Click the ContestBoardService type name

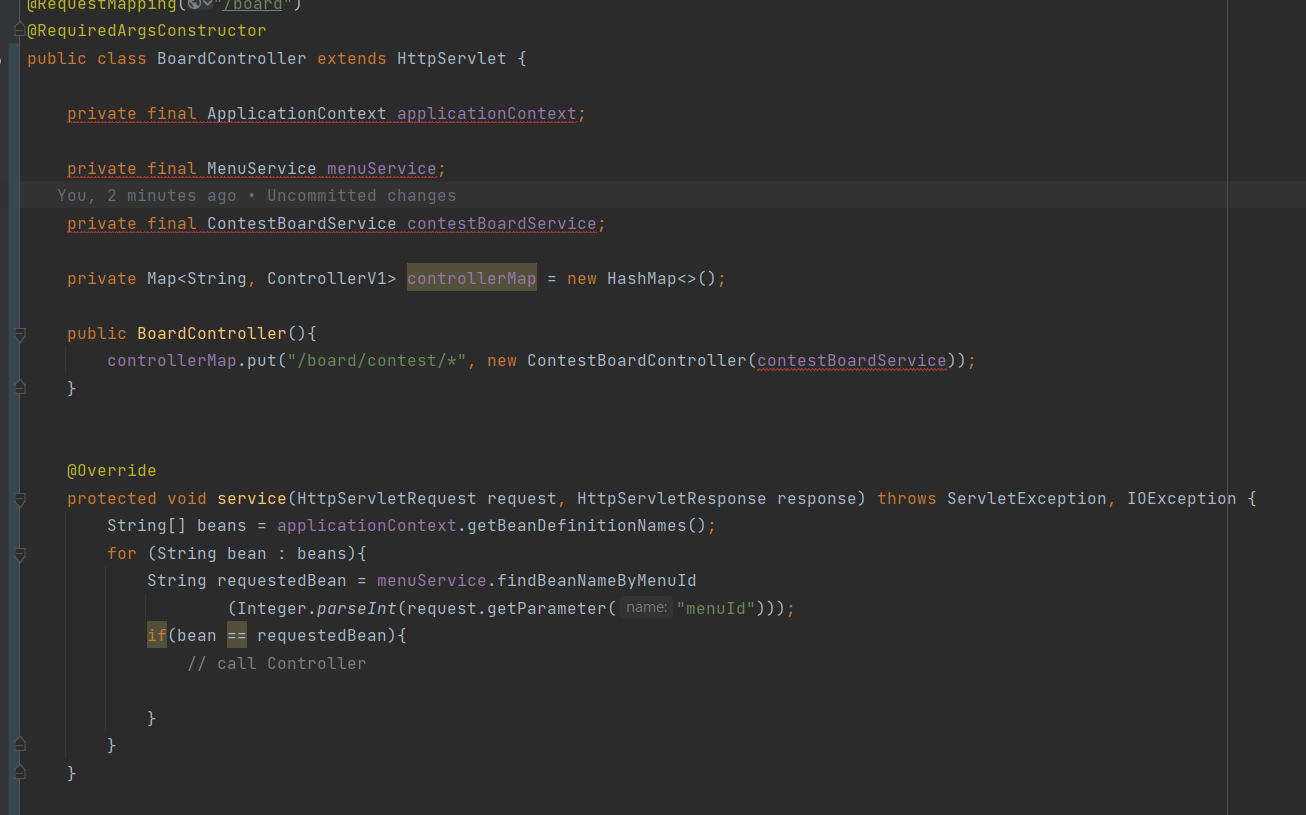pos(302,223)
